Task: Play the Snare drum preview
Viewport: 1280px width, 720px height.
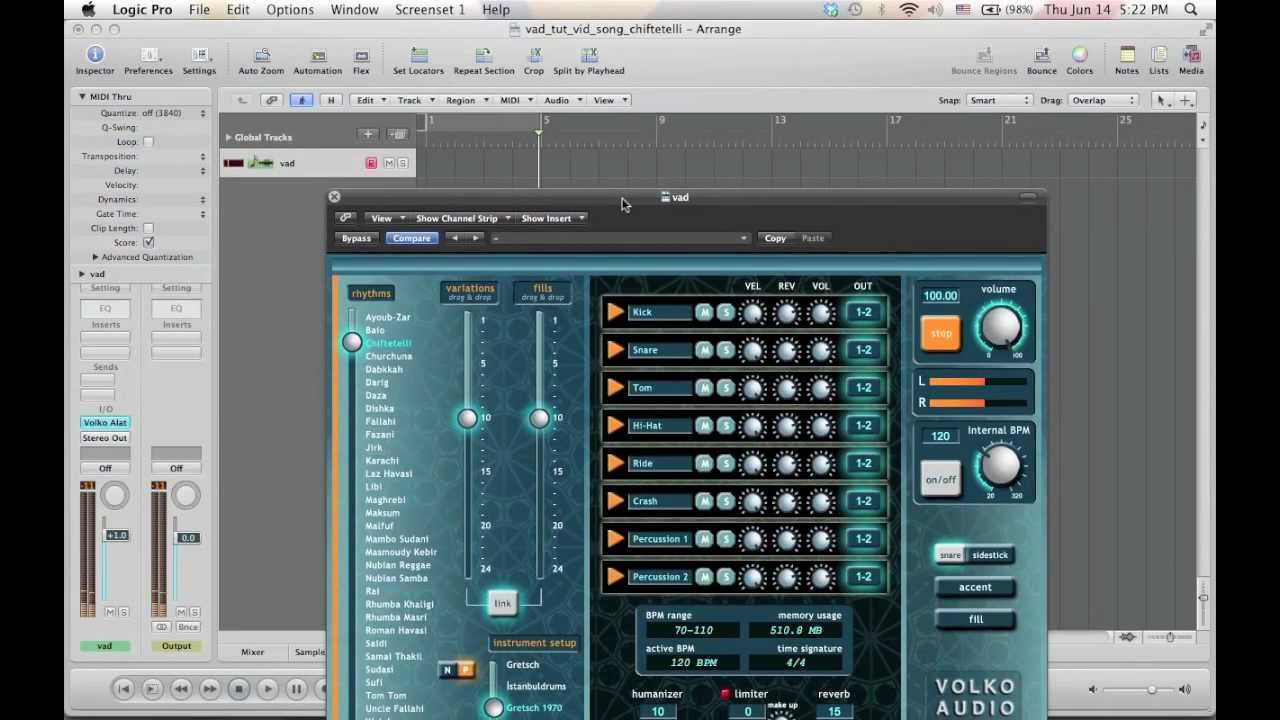Action: [615, 350]
